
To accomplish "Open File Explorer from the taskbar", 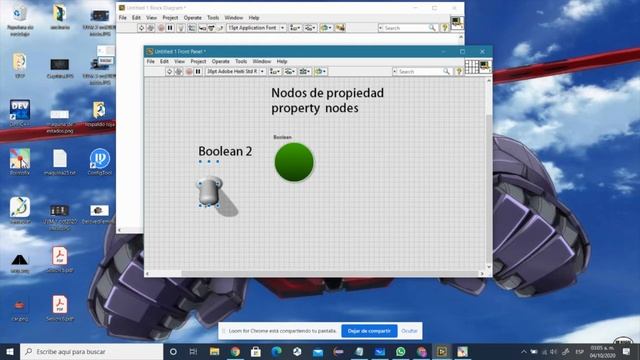I will click(x=214, y=351).
